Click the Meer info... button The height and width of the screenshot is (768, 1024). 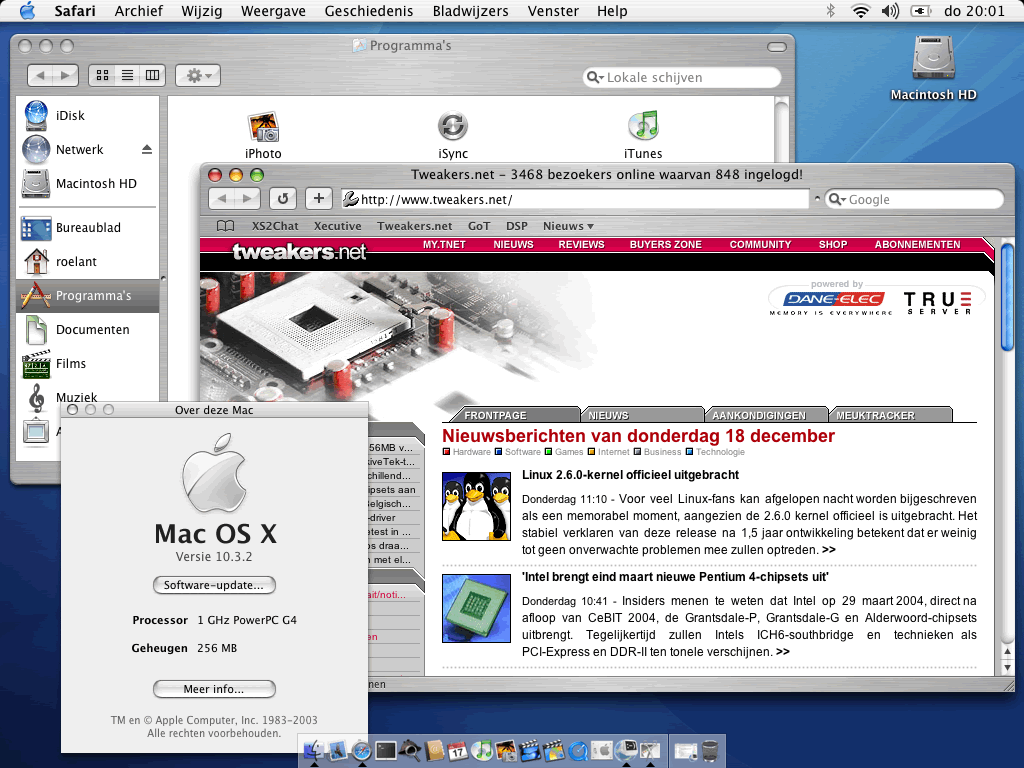point(214,689)
